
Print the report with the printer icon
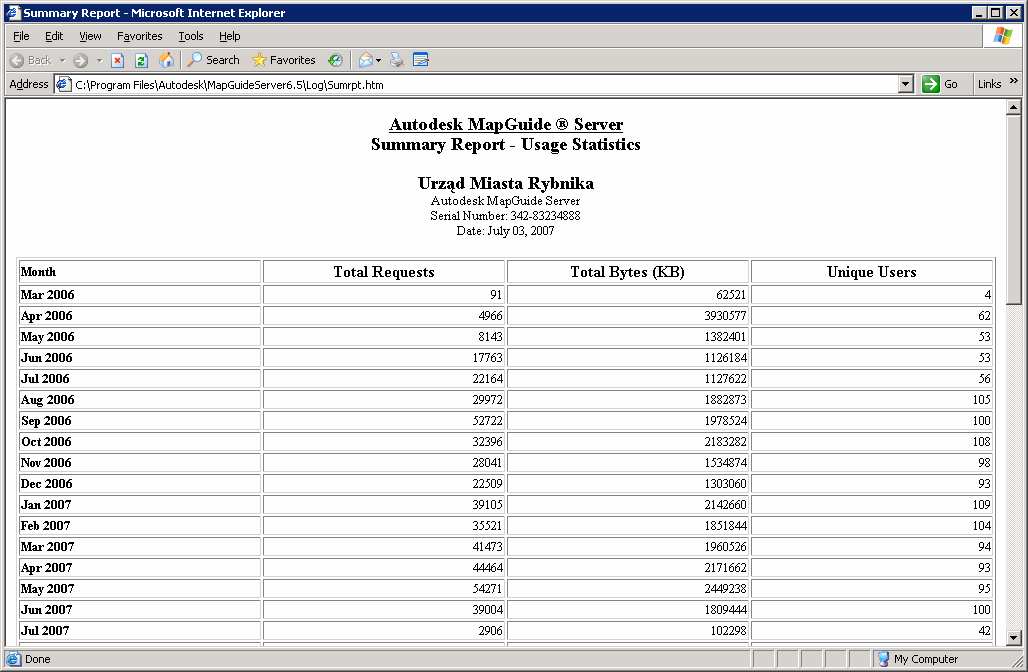396,60
